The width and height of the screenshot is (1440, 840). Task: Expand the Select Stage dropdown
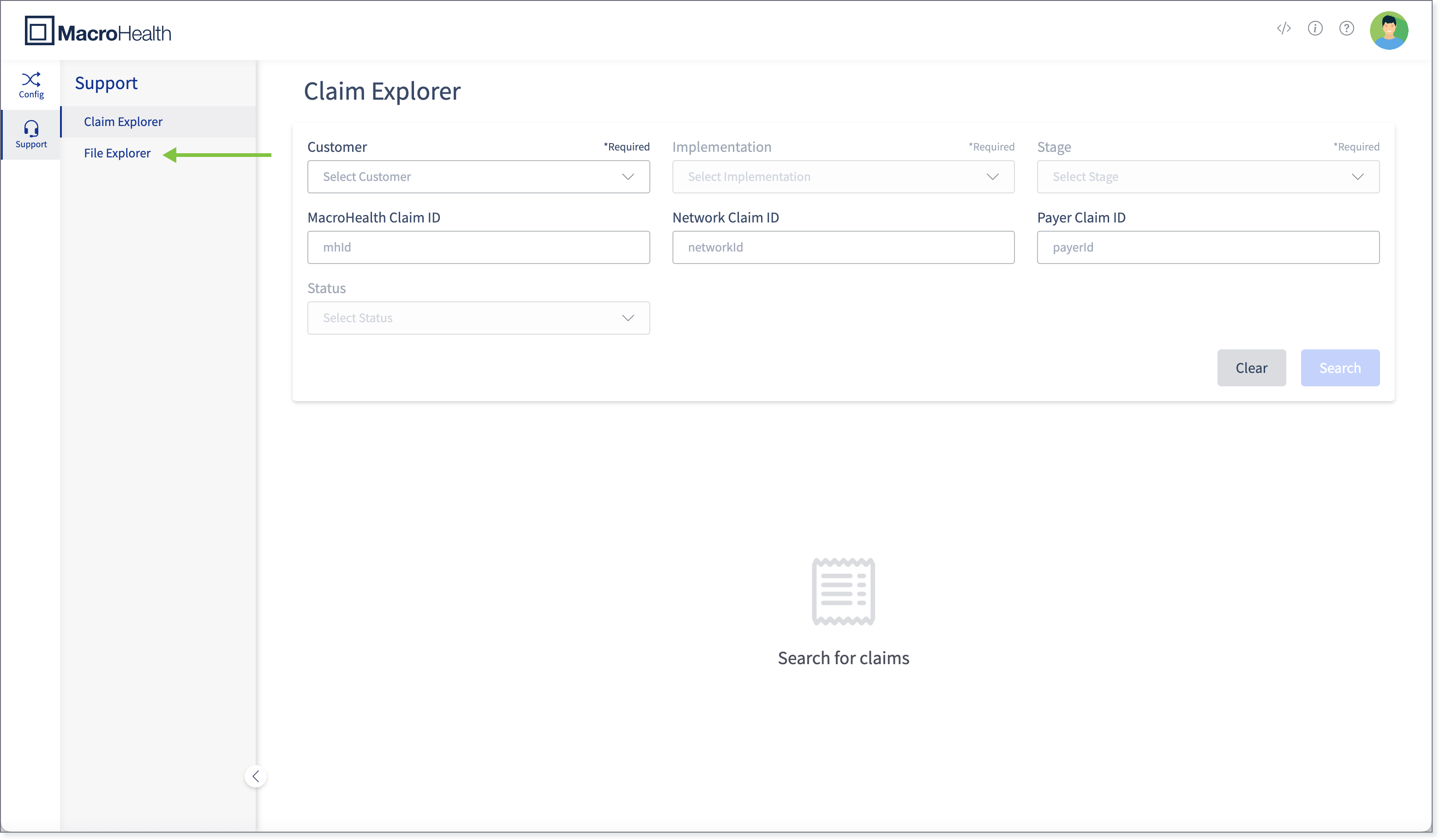1207,177
